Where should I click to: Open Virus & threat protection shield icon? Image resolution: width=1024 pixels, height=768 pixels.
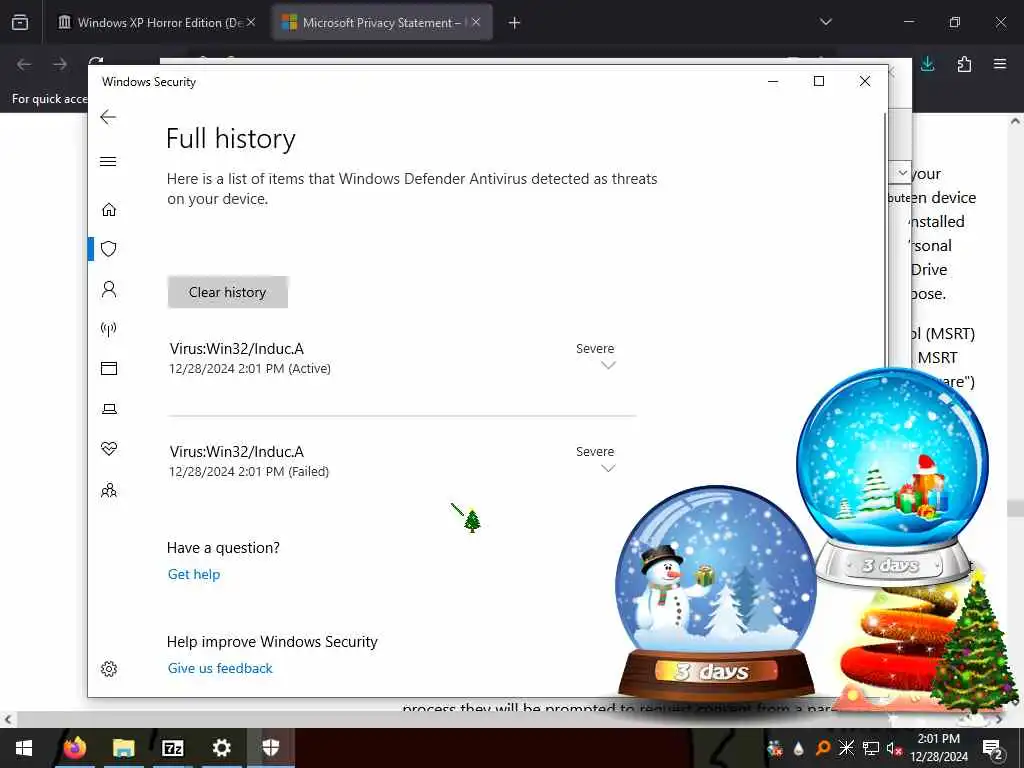click(109, 249)
